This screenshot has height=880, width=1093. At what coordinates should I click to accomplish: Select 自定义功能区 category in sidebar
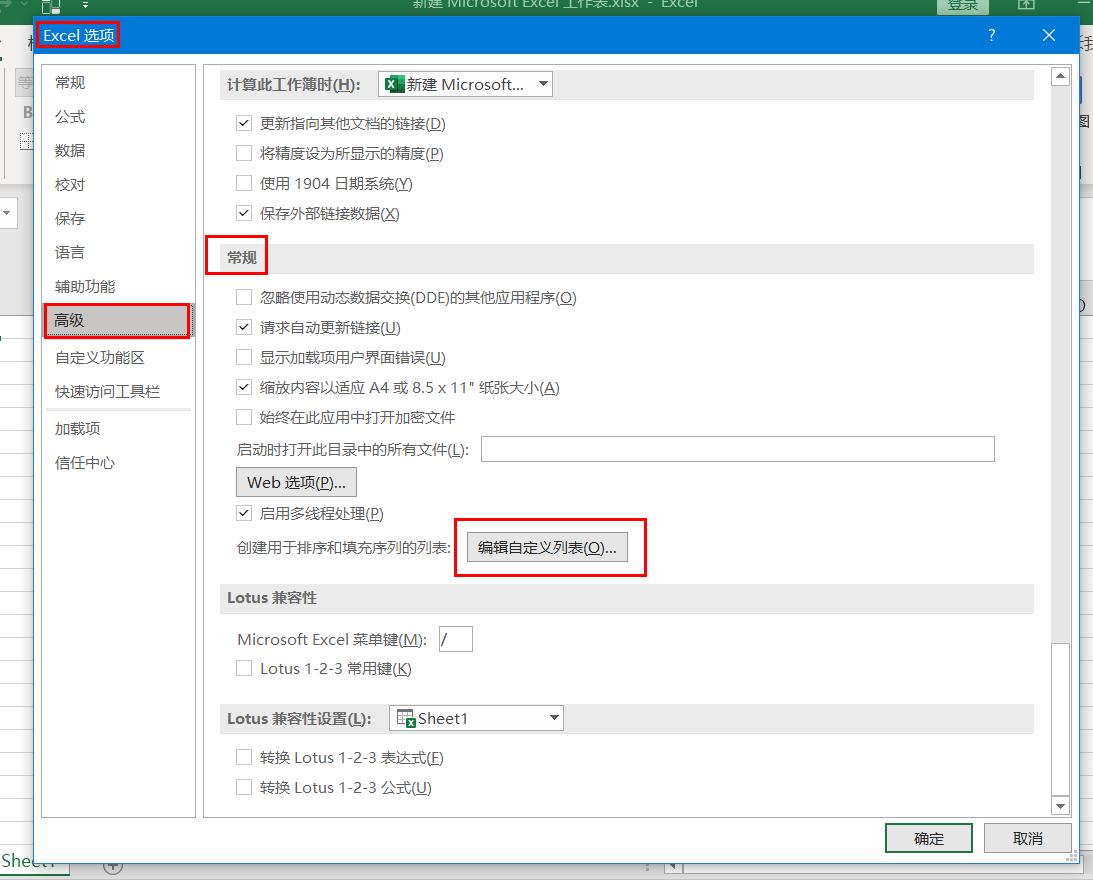118,358
